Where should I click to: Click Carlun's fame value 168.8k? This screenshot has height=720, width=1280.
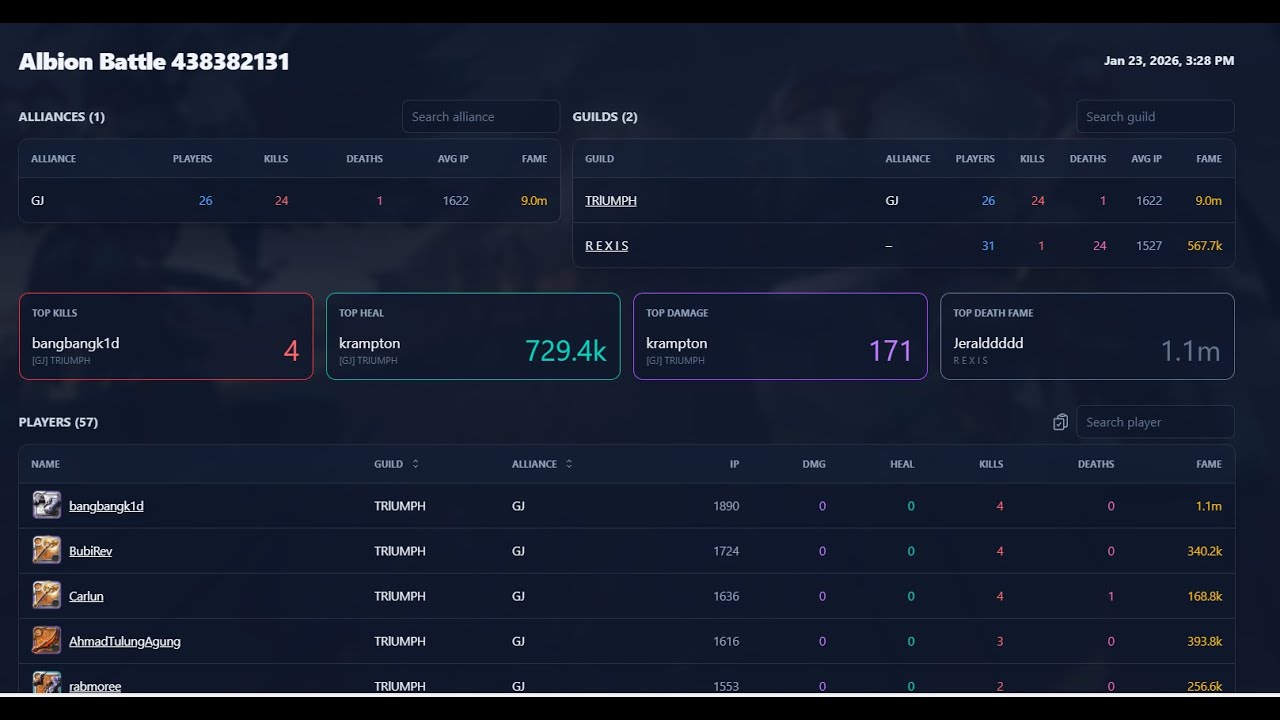click(1204, 596)
